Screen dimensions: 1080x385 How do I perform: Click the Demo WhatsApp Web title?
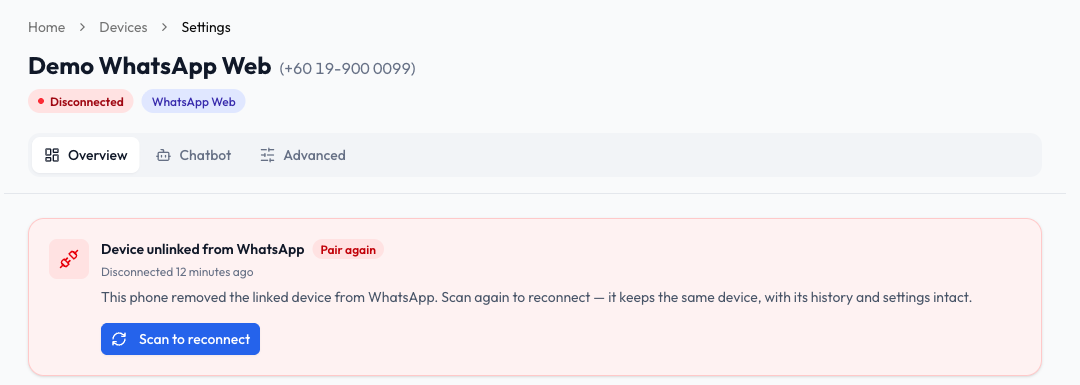(x=150, y=66)
